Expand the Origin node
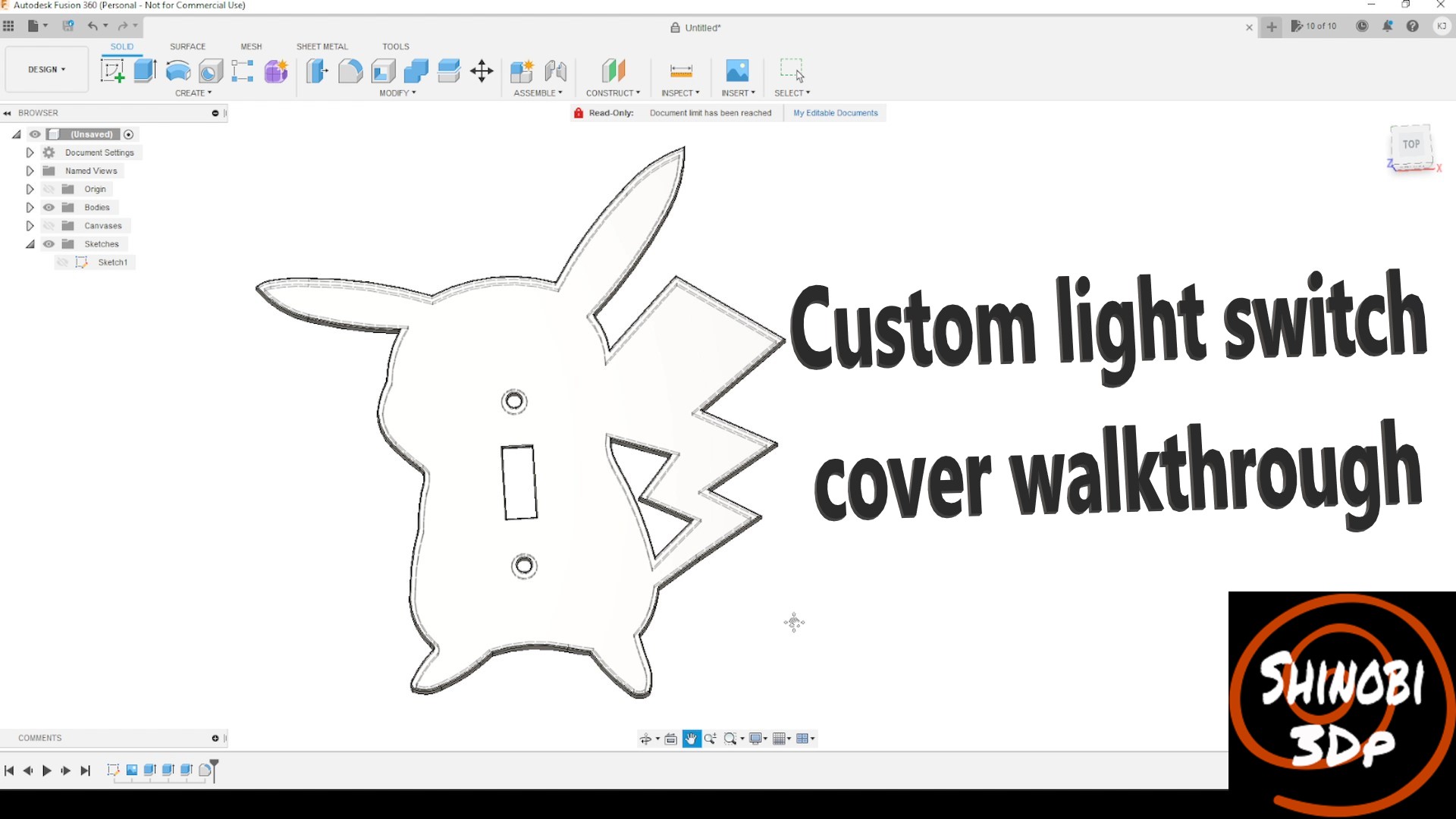Screen dimensions: 1456x819 30,189
